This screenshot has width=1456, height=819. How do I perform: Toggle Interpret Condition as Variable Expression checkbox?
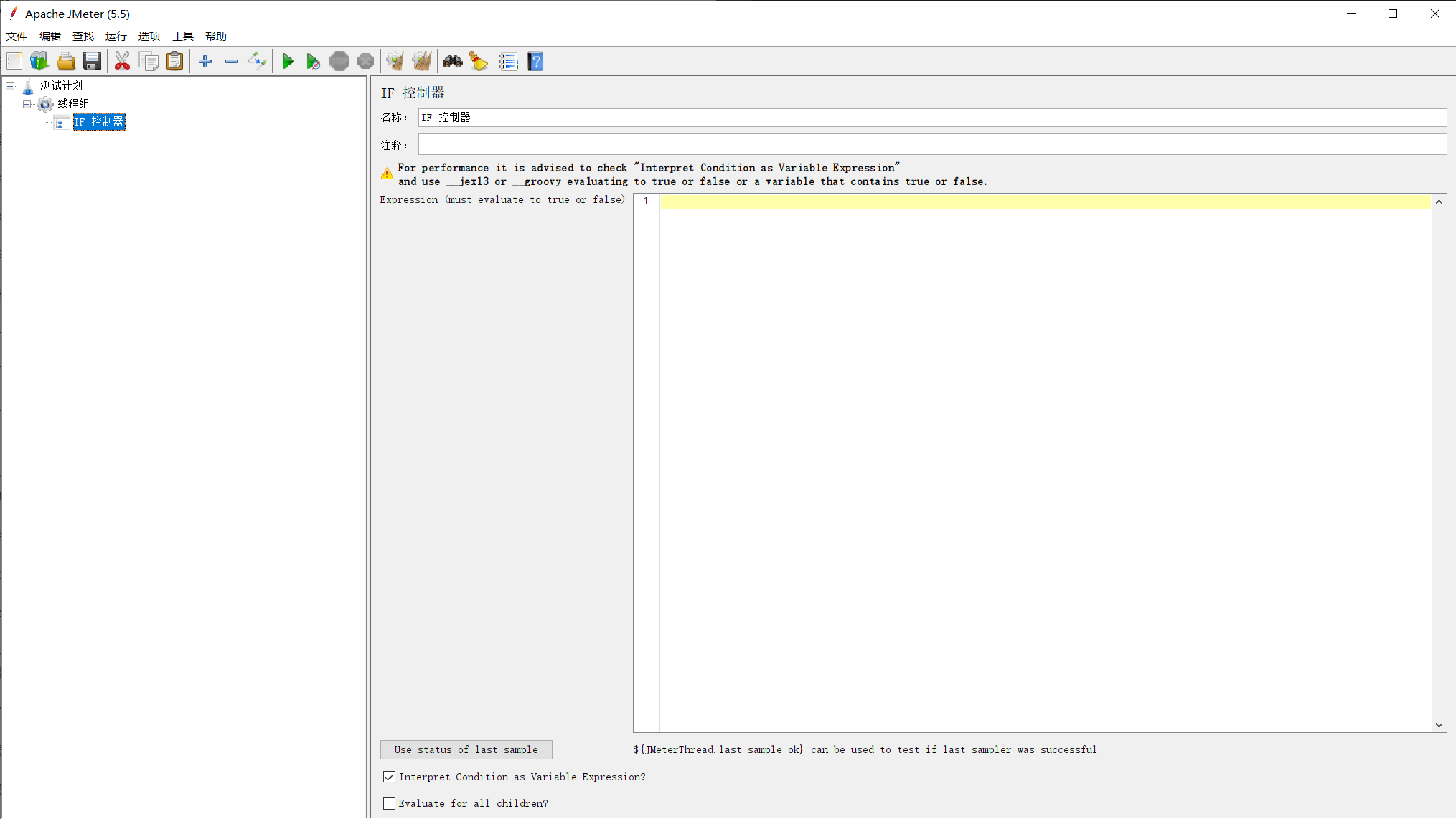click(x=389, y=777)
